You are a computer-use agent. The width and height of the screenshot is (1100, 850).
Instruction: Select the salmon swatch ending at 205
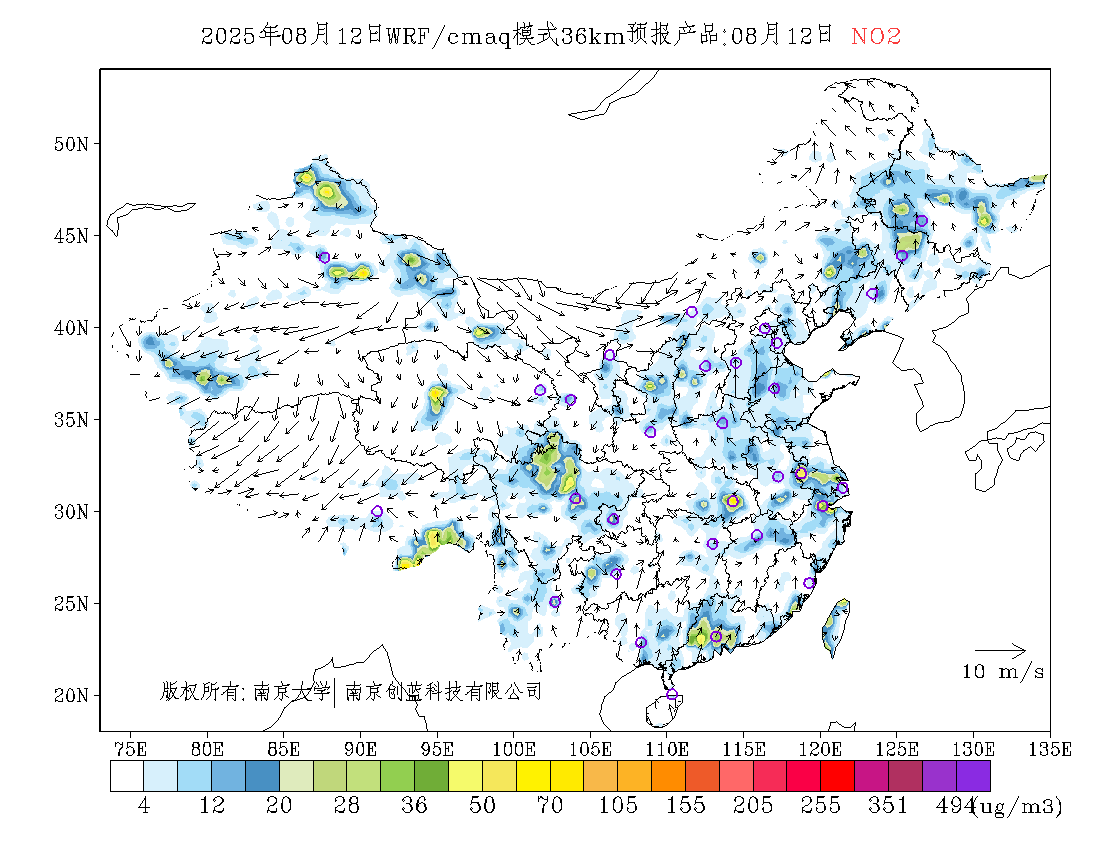click(x=736, y=776)
